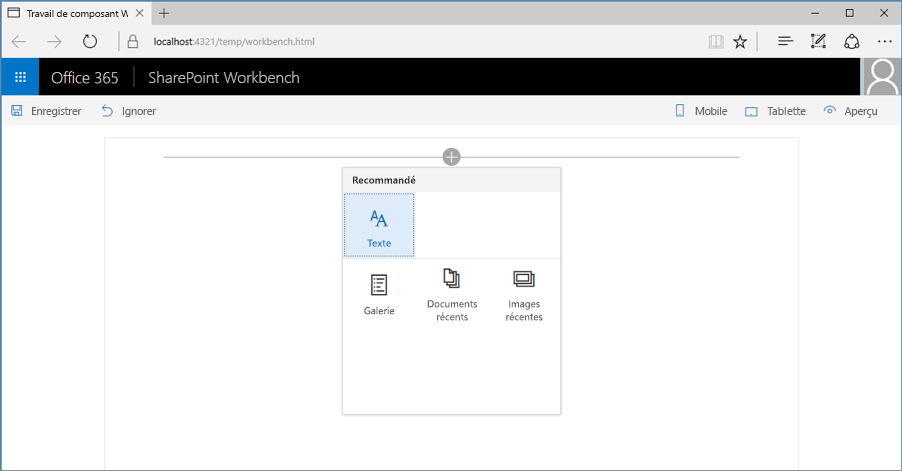Viewport: 902px width, 471px height.
Task: Make a web note
Action: (x=818, y=41)
